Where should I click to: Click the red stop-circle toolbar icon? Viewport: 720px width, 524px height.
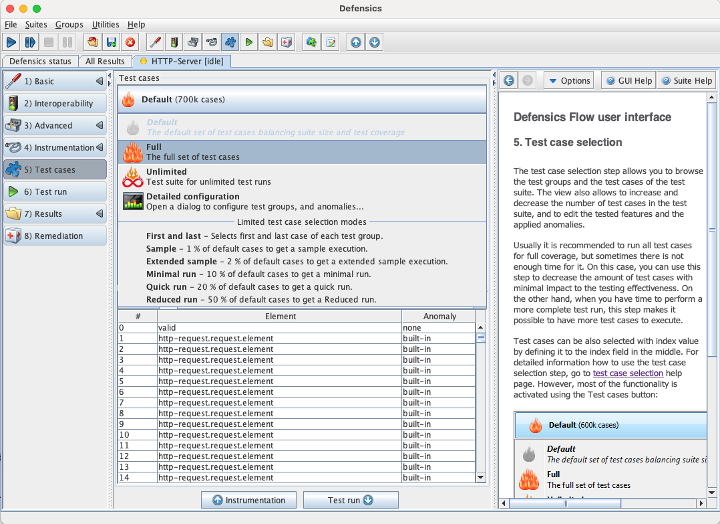pos(130,42)
